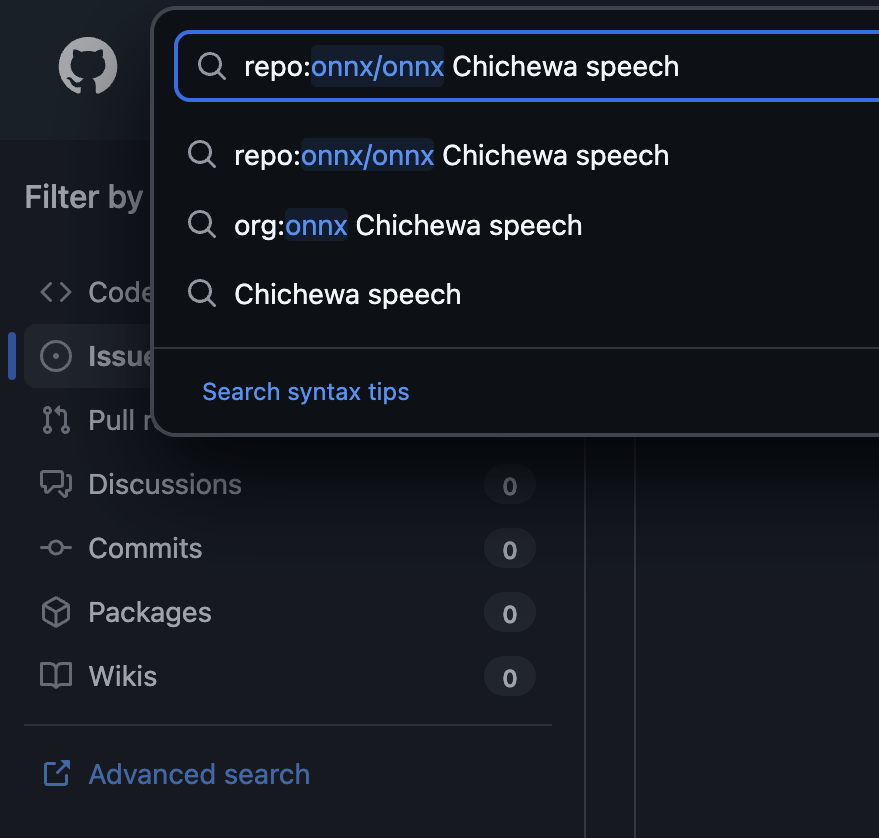Click the Packages cube icon
The width and height of the screenshot is (879, 838).
(x=56, y=612)
